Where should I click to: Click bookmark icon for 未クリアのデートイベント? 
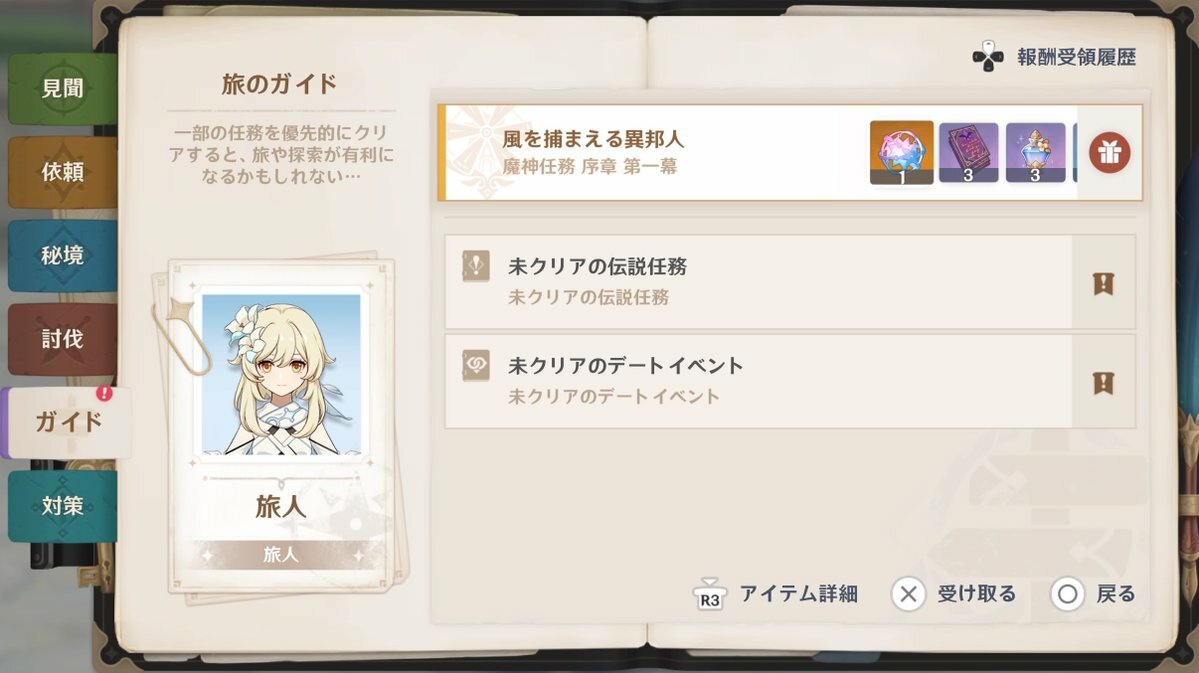pos(1103,382)
